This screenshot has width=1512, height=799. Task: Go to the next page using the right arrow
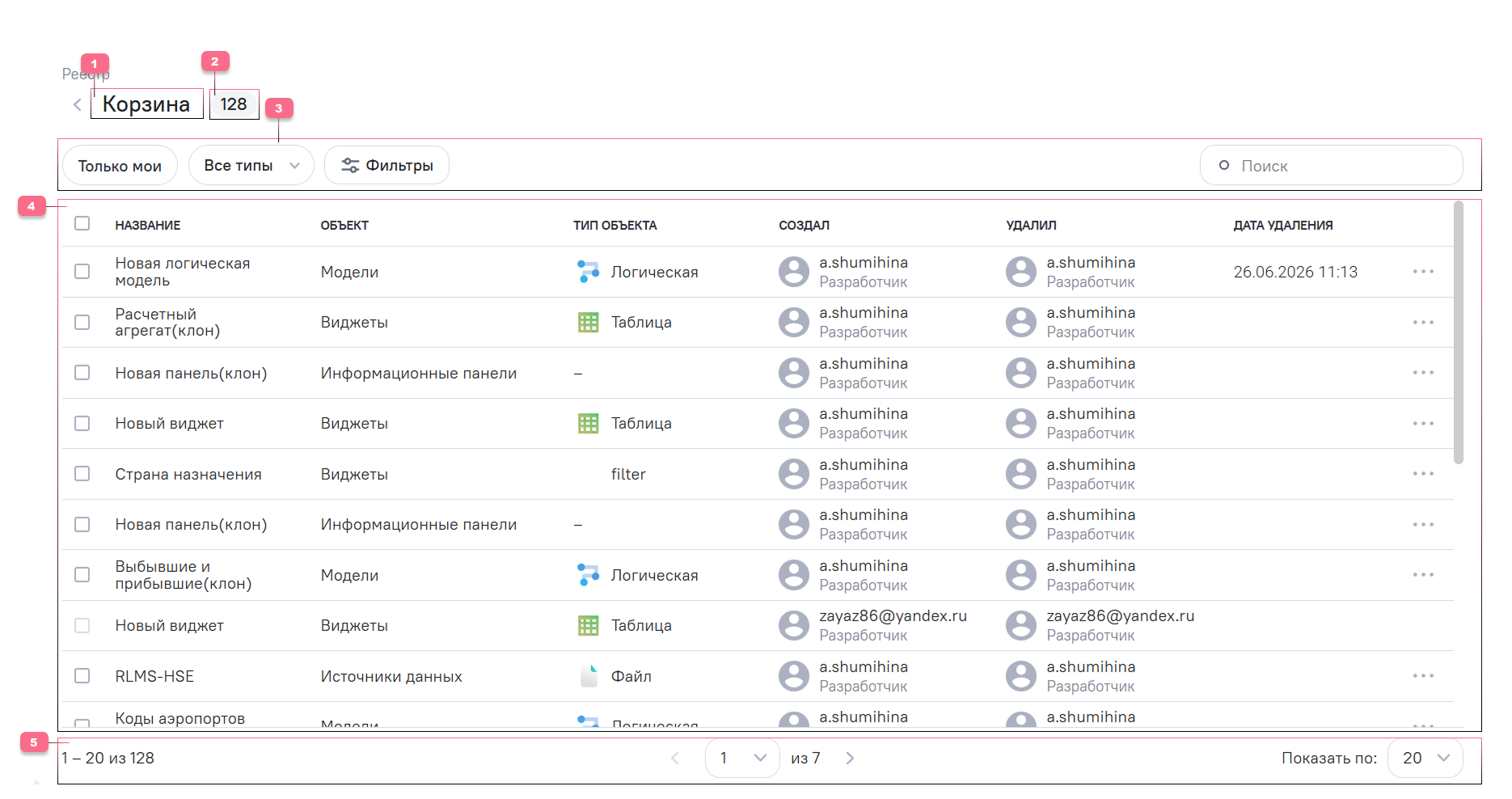(850, 759)
